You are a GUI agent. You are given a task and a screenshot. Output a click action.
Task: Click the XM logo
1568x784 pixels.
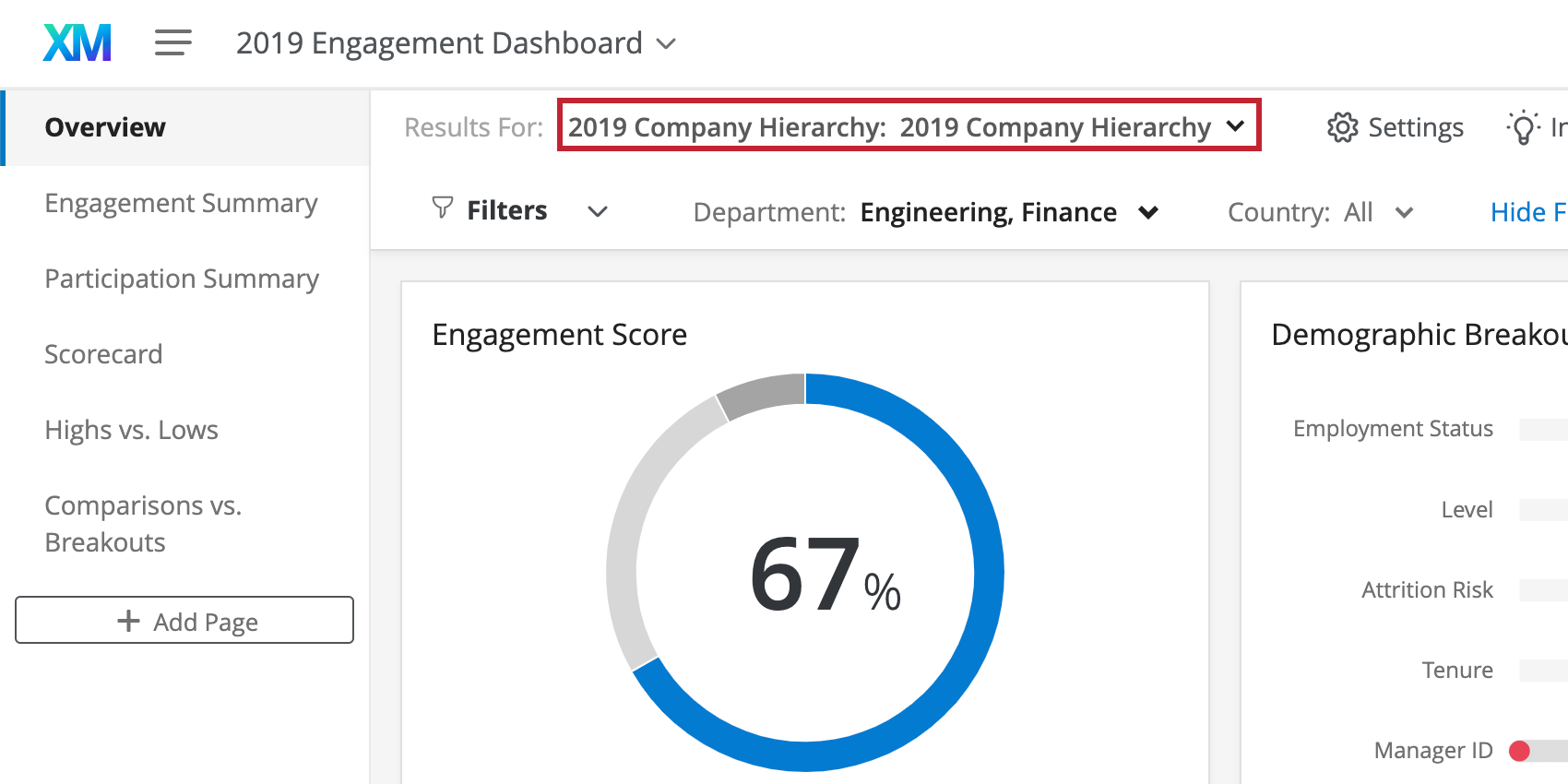tap(77, 42)
